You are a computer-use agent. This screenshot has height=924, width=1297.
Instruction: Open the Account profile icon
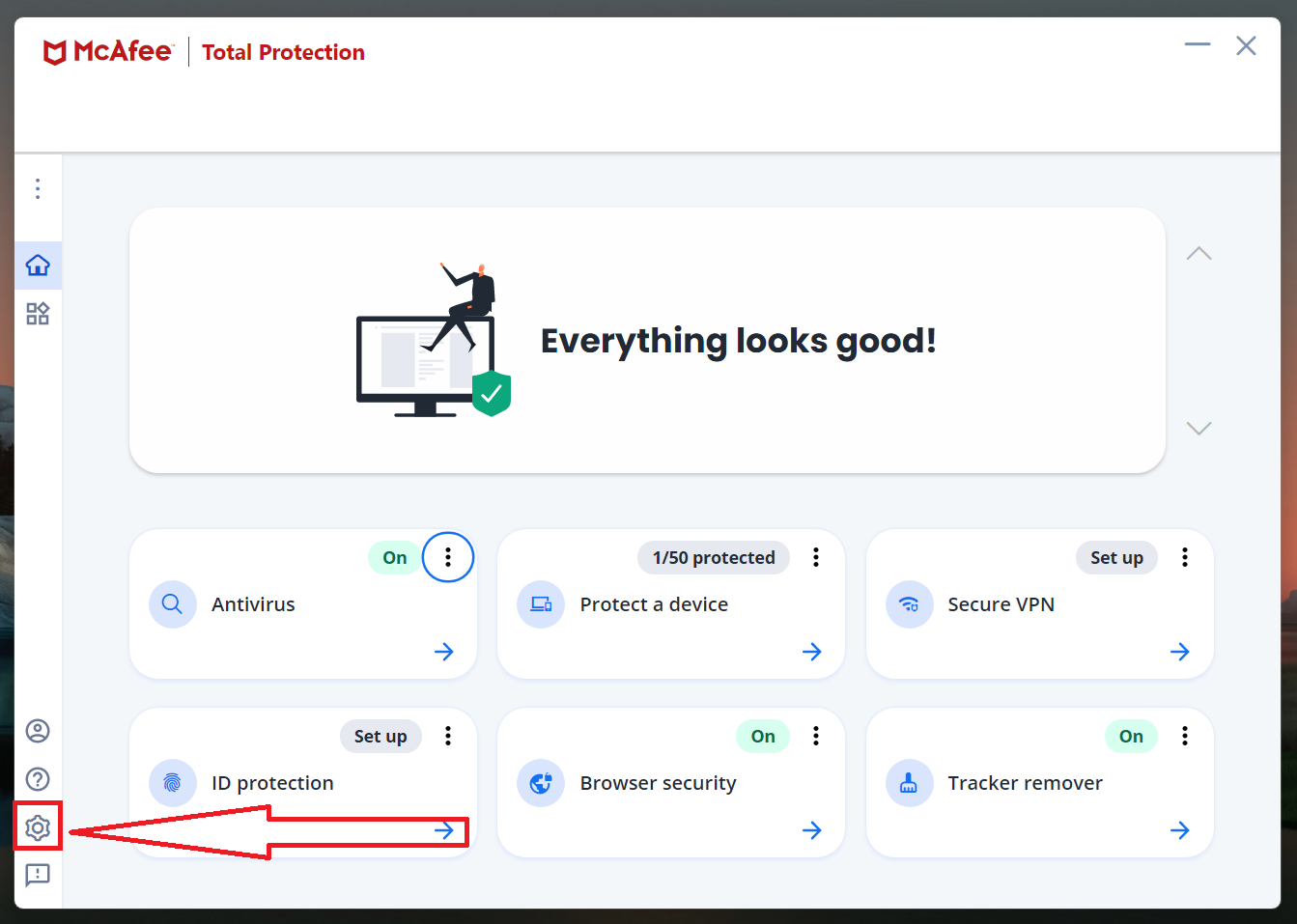click(38, 731)
